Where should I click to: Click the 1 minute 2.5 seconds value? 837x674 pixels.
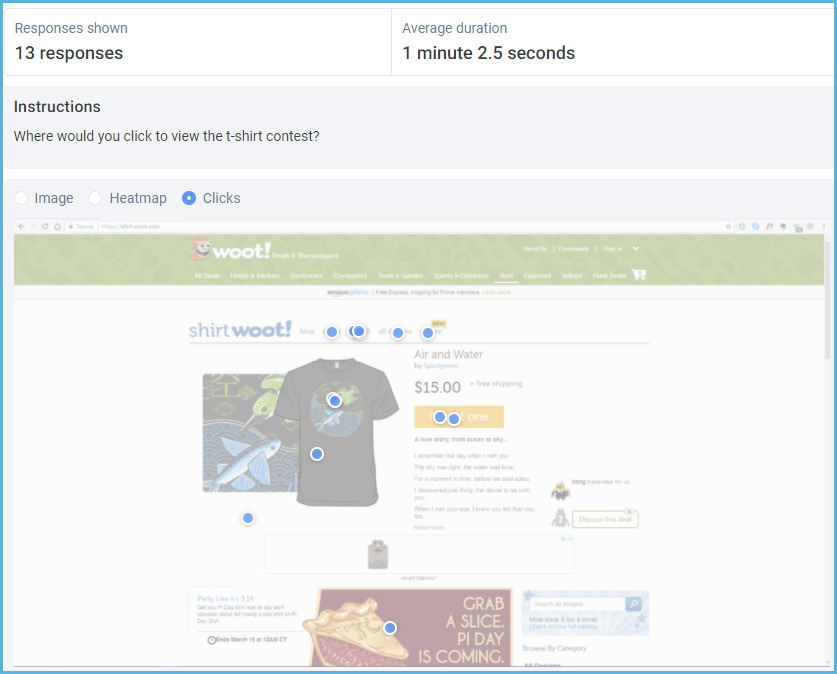488,53
